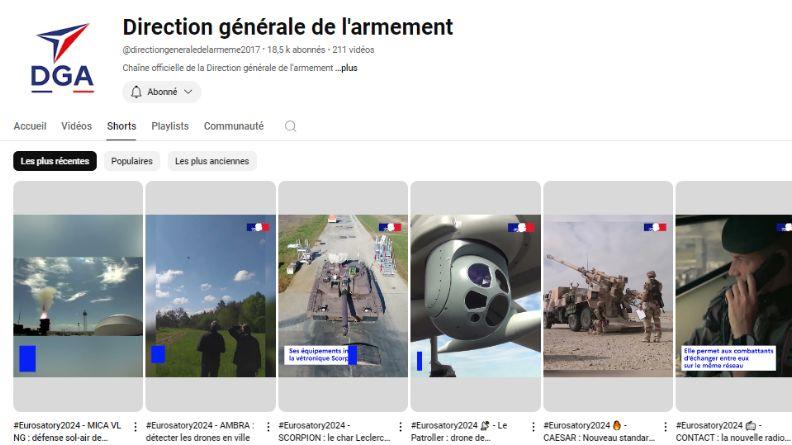This screenshot has height=445, width=792.
Task: Expand the Abonné subscription dropdown chevron
Action: 188,92
